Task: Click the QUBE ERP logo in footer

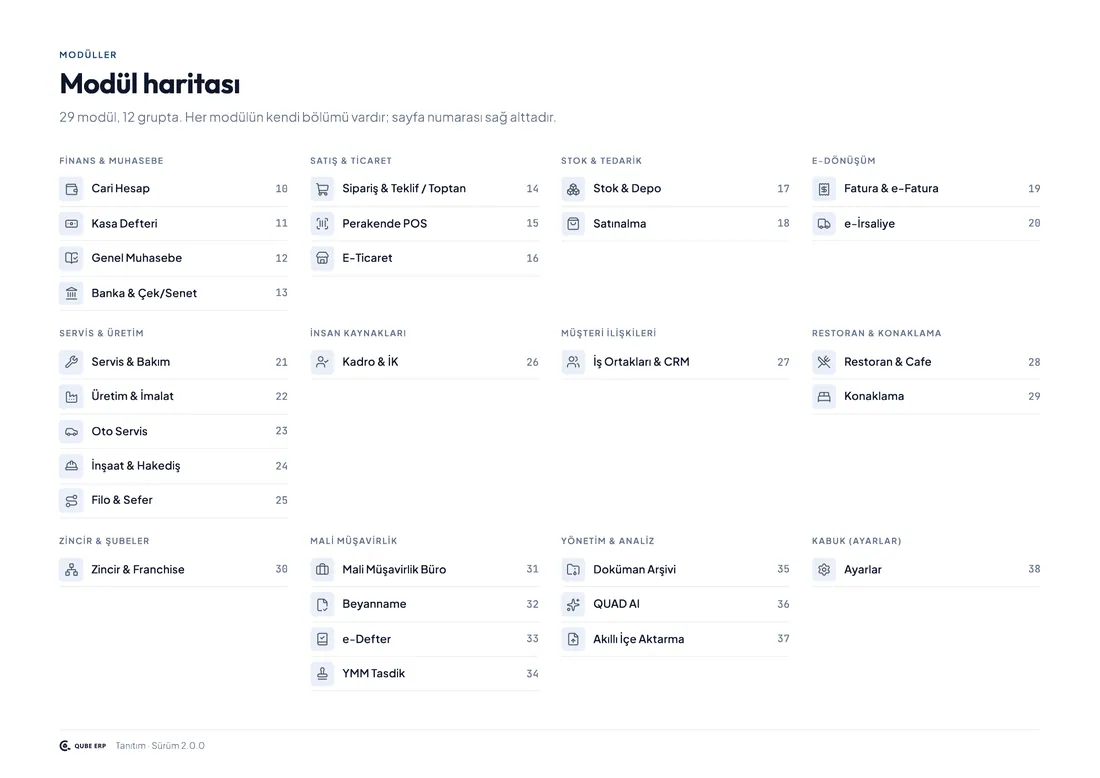Action: click(83, 746)
